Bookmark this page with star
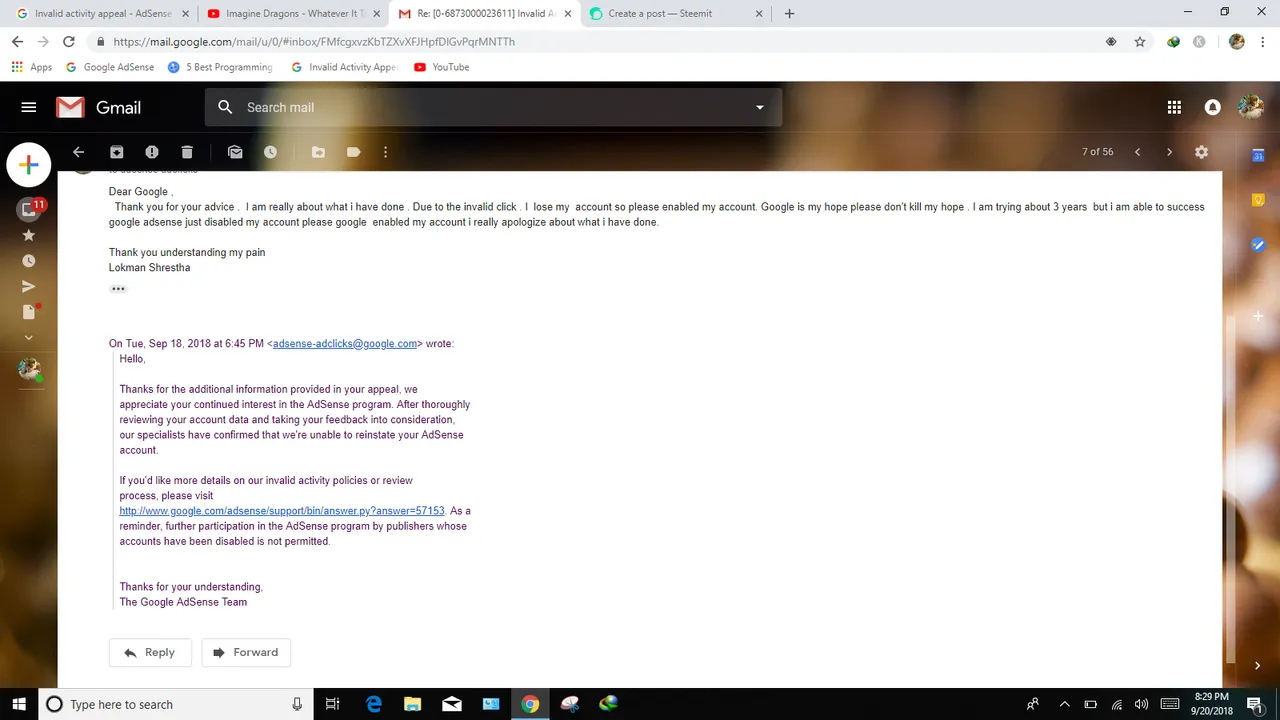This screenshot has width=1280, height=720. pyautogui.click(x=1140, y=42)
